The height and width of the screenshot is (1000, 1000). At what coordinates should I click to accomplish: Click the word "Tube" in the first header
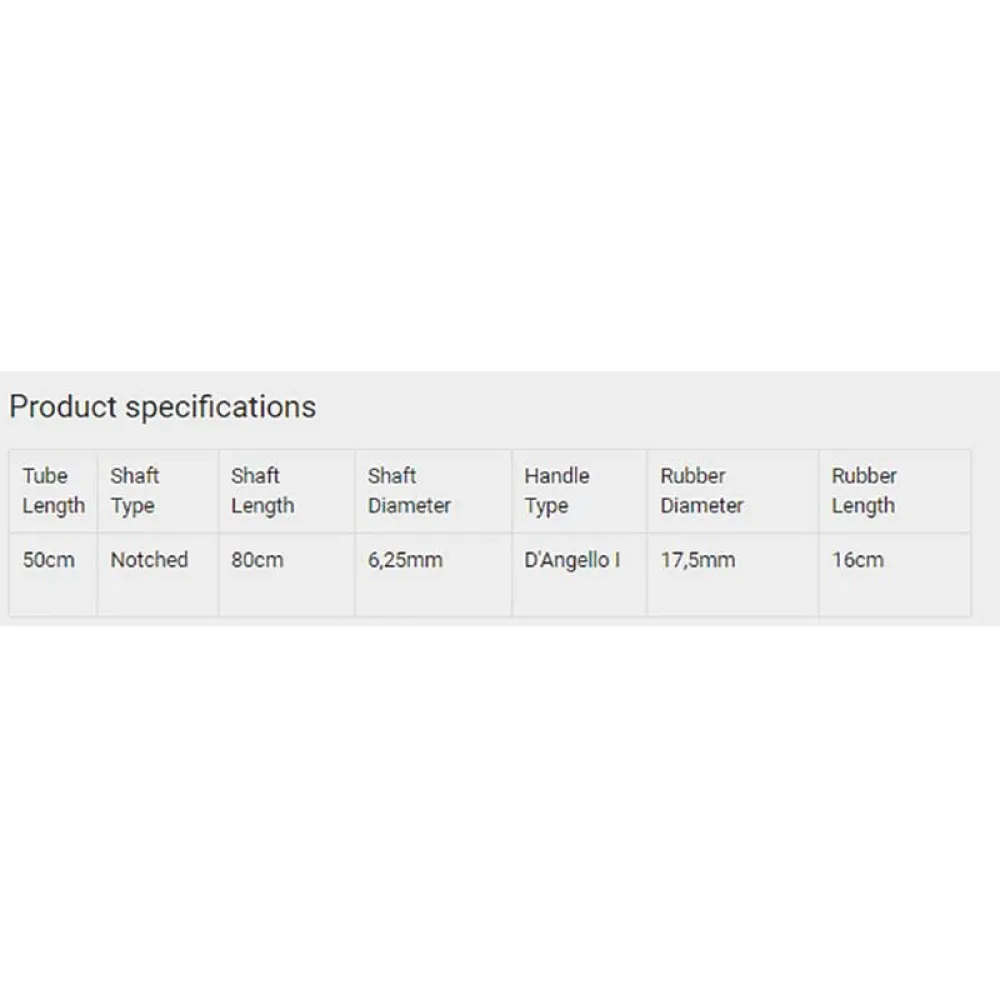pos(45,476)
